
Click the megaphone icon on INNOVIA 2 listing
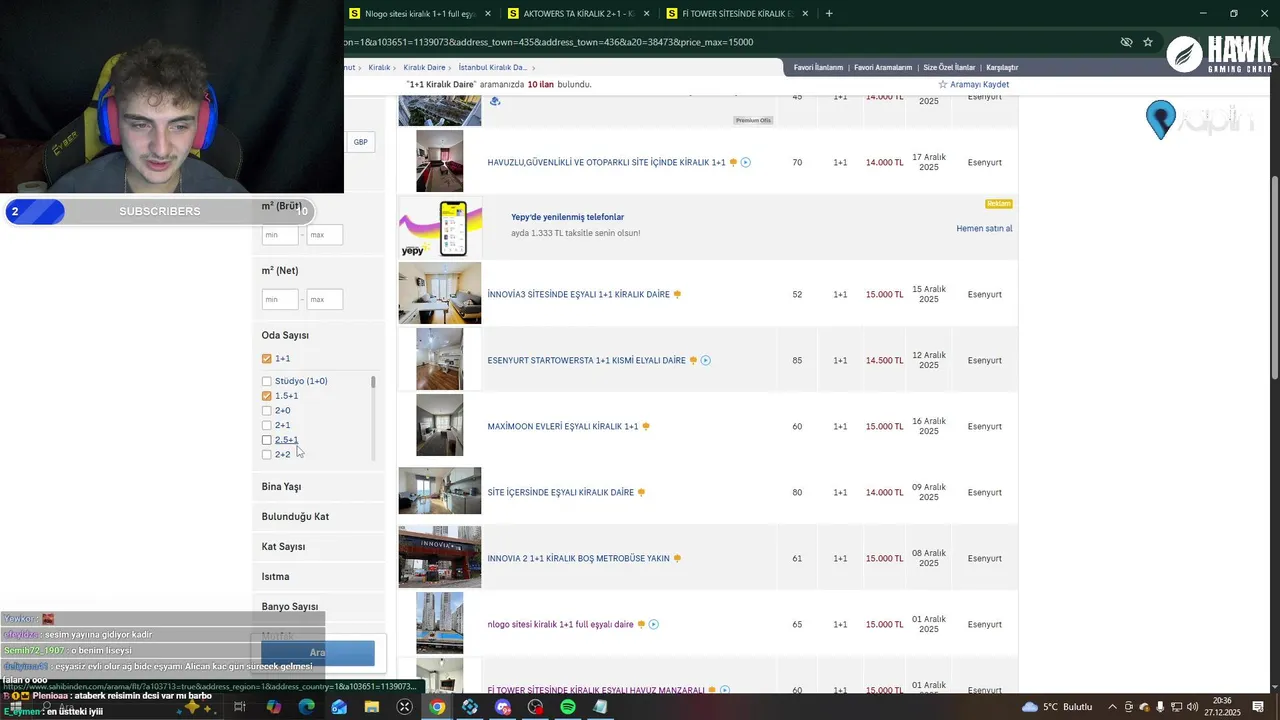coord(677,558)
